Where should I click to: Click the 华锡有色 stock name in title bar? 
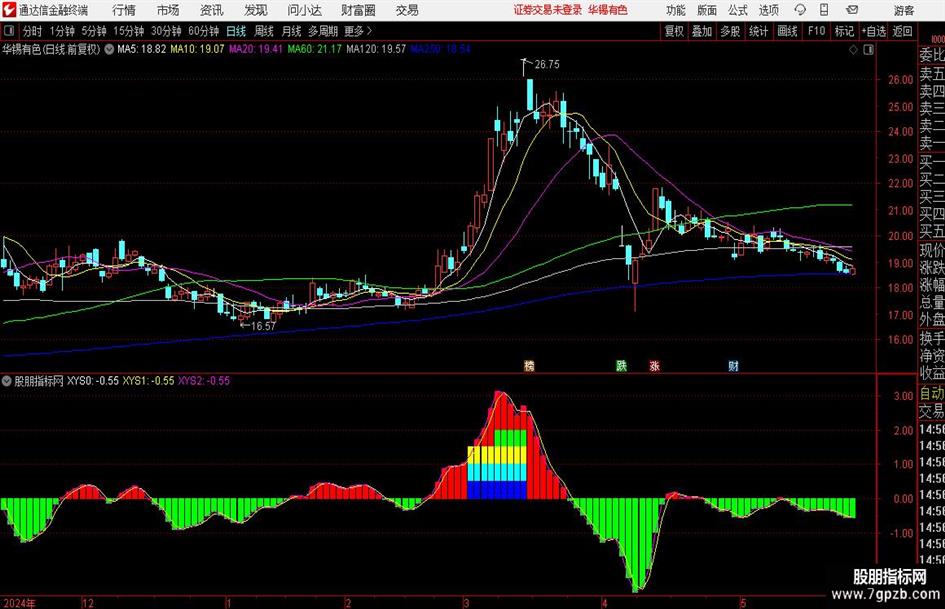[x=608, y=10]
